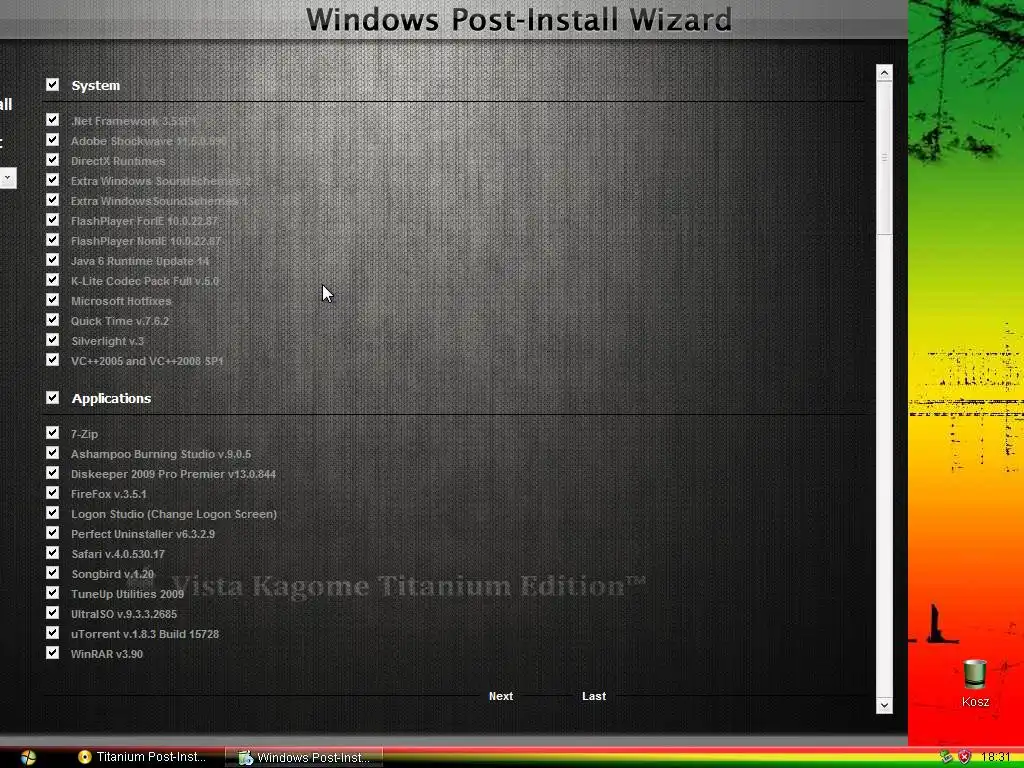Click the Next button

coord(501,696)
